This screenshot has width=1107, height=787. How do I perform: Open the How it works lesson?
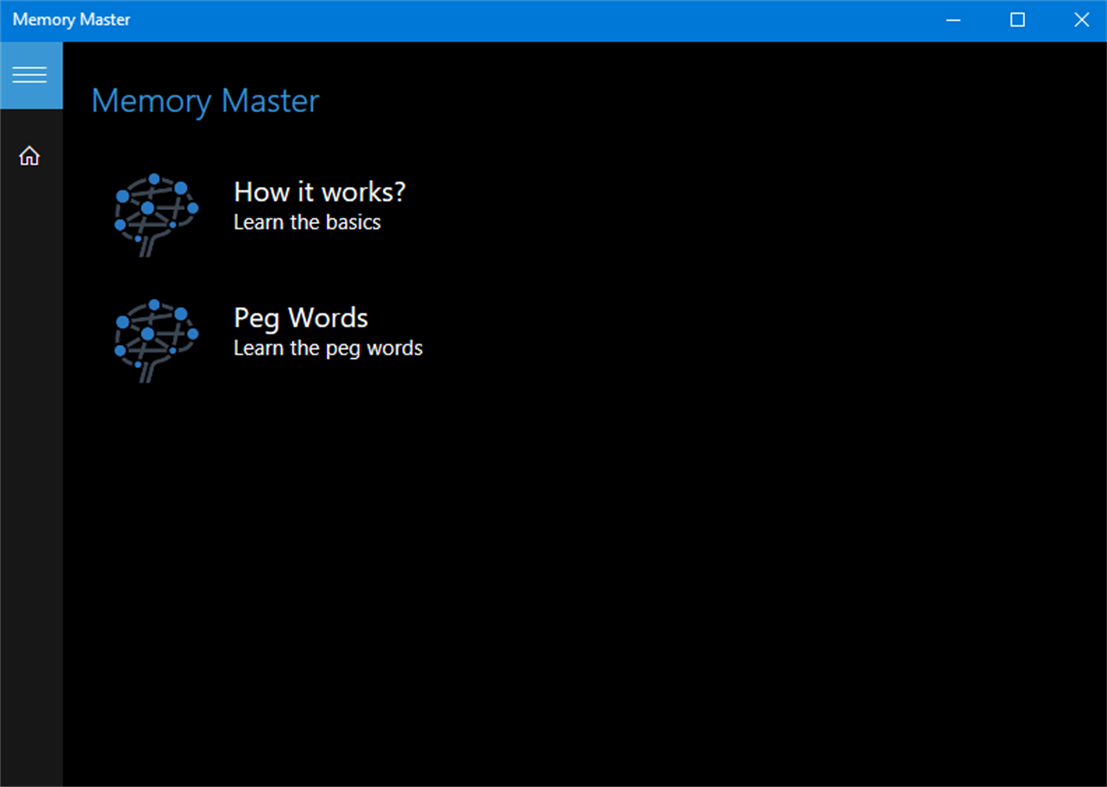coord(318,192)
